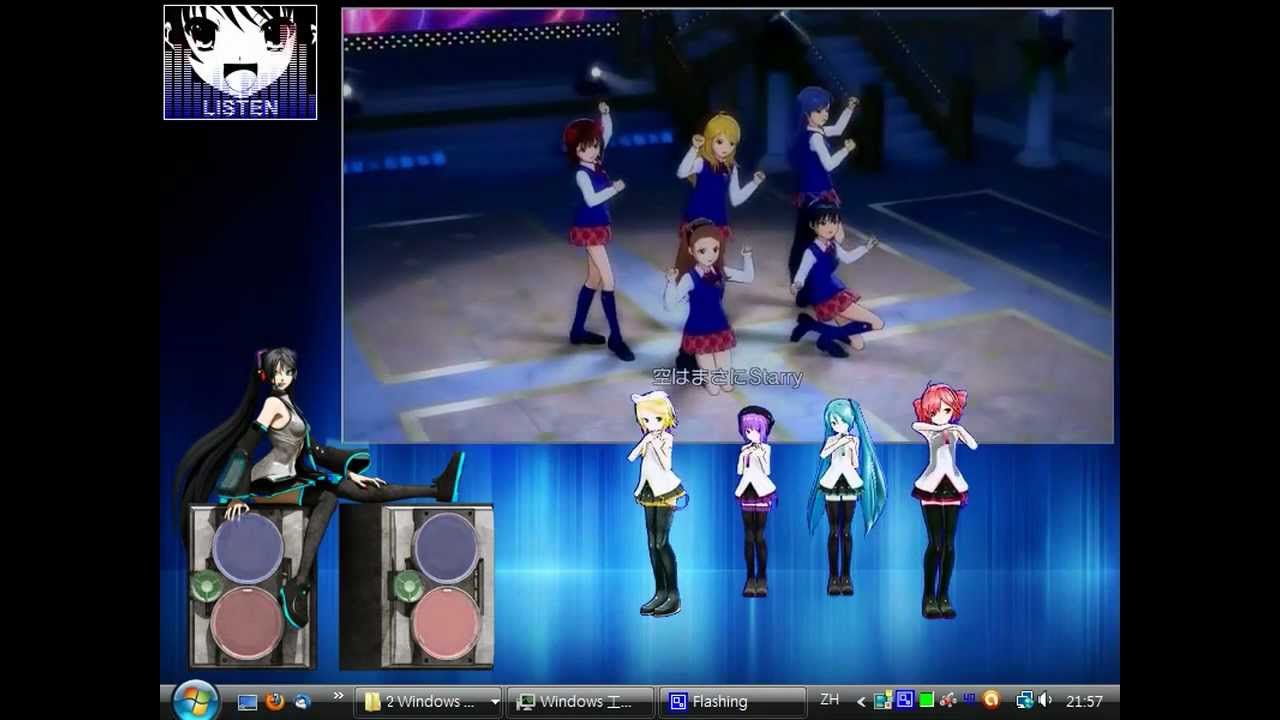The height and width of the screenshot is (720, 1280).
Task: Click the first tray icon next to the arrow
Action: 883,701
